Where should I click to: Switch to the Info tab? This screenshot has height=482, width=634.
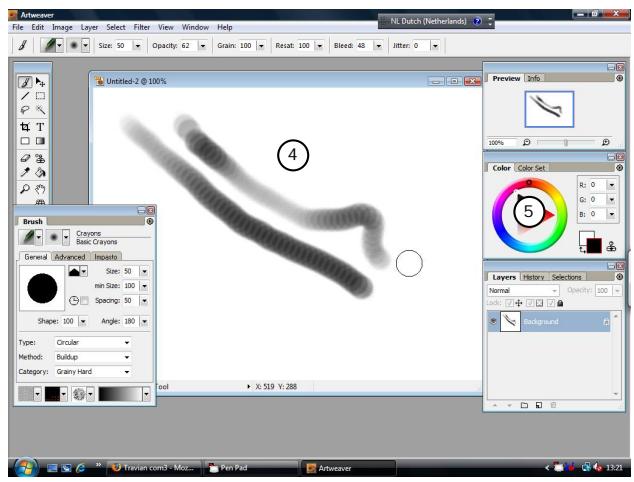point(534,78)
